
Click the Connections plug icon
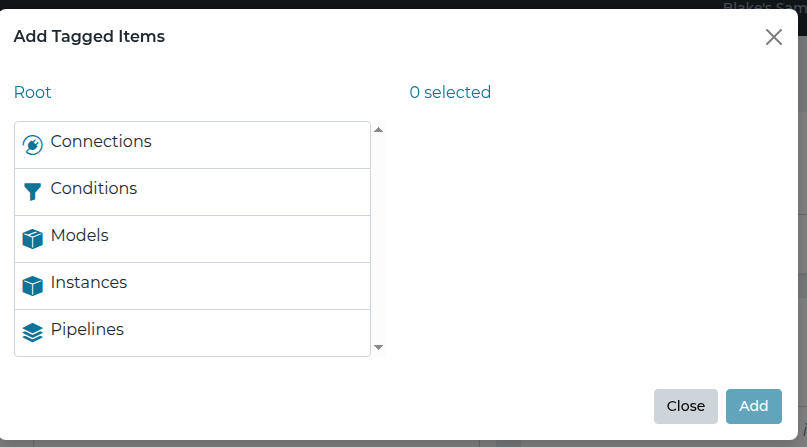click(32, 145)
